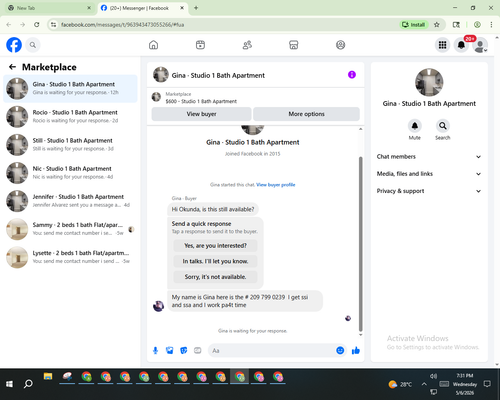The image size is (500, 400).
Task: Open conversation information purple icon
Action: (352, 75)
